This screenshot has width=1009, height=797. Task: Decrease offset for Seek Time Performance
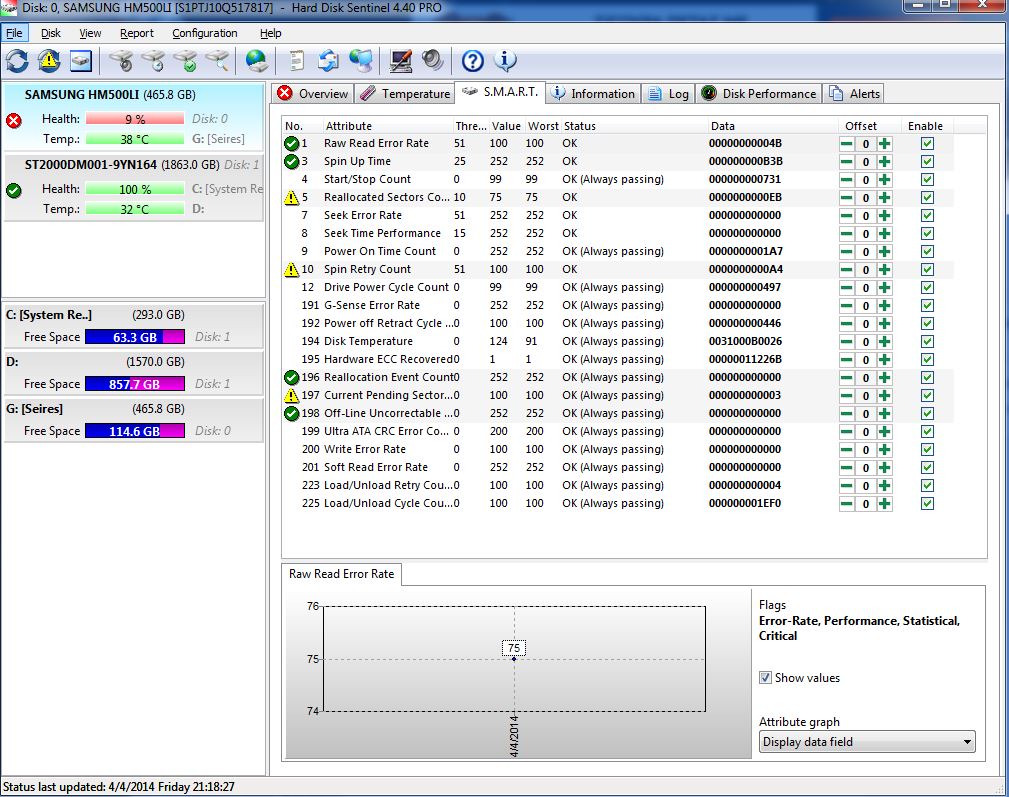tap(847, 234)
